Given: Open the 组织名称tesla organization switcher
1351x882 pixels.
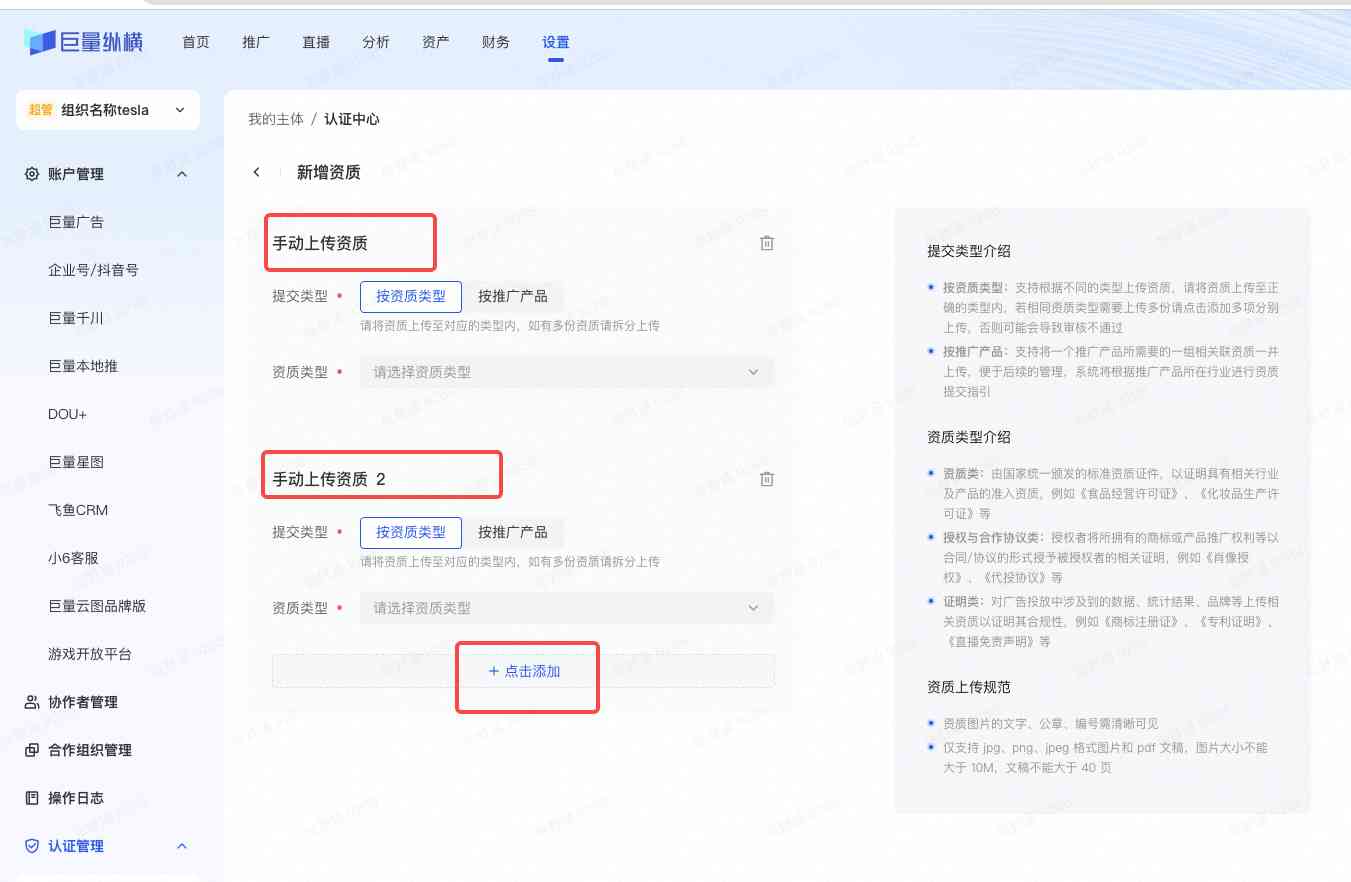Looking at the screenshot, I should pyautogui.click(x=108, y=110).
